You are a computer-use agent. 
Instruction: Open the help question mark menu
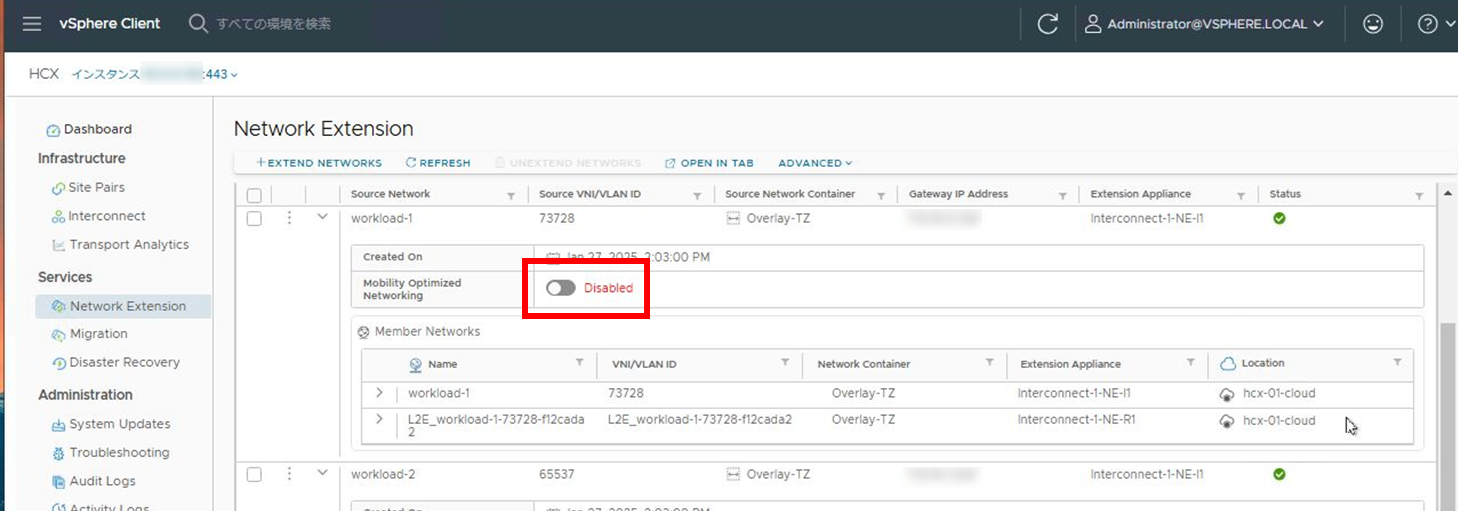tap(1437, 24)
